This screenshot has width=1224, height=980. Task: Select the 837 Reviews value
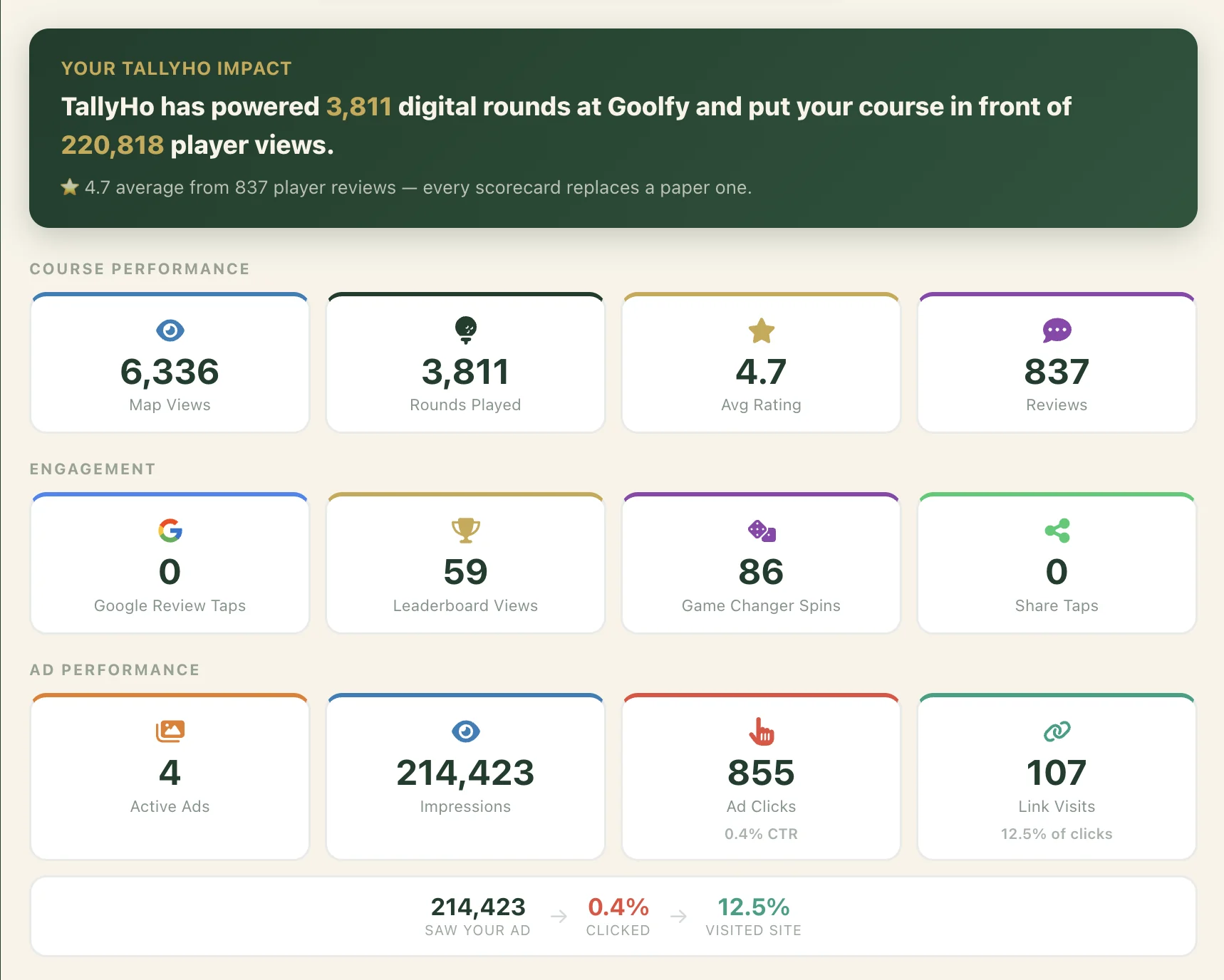1057,372
